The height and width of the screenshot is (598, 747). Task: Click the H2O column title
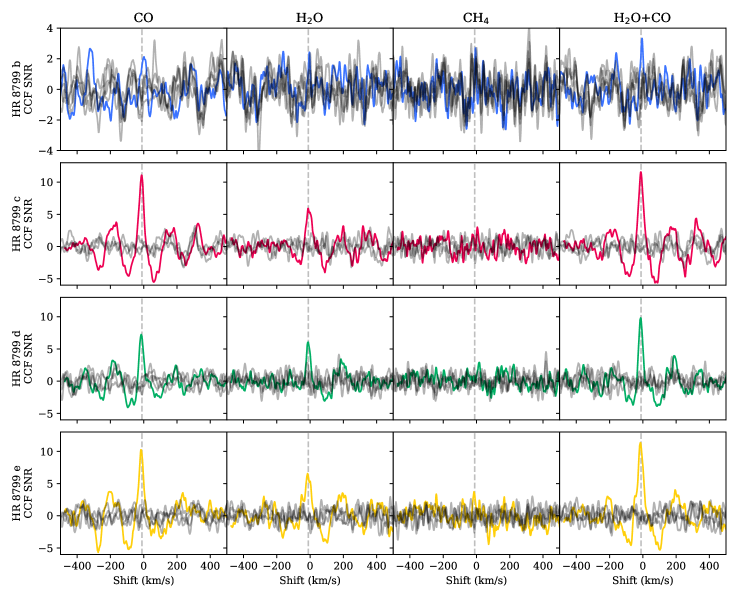click(310, 19)
